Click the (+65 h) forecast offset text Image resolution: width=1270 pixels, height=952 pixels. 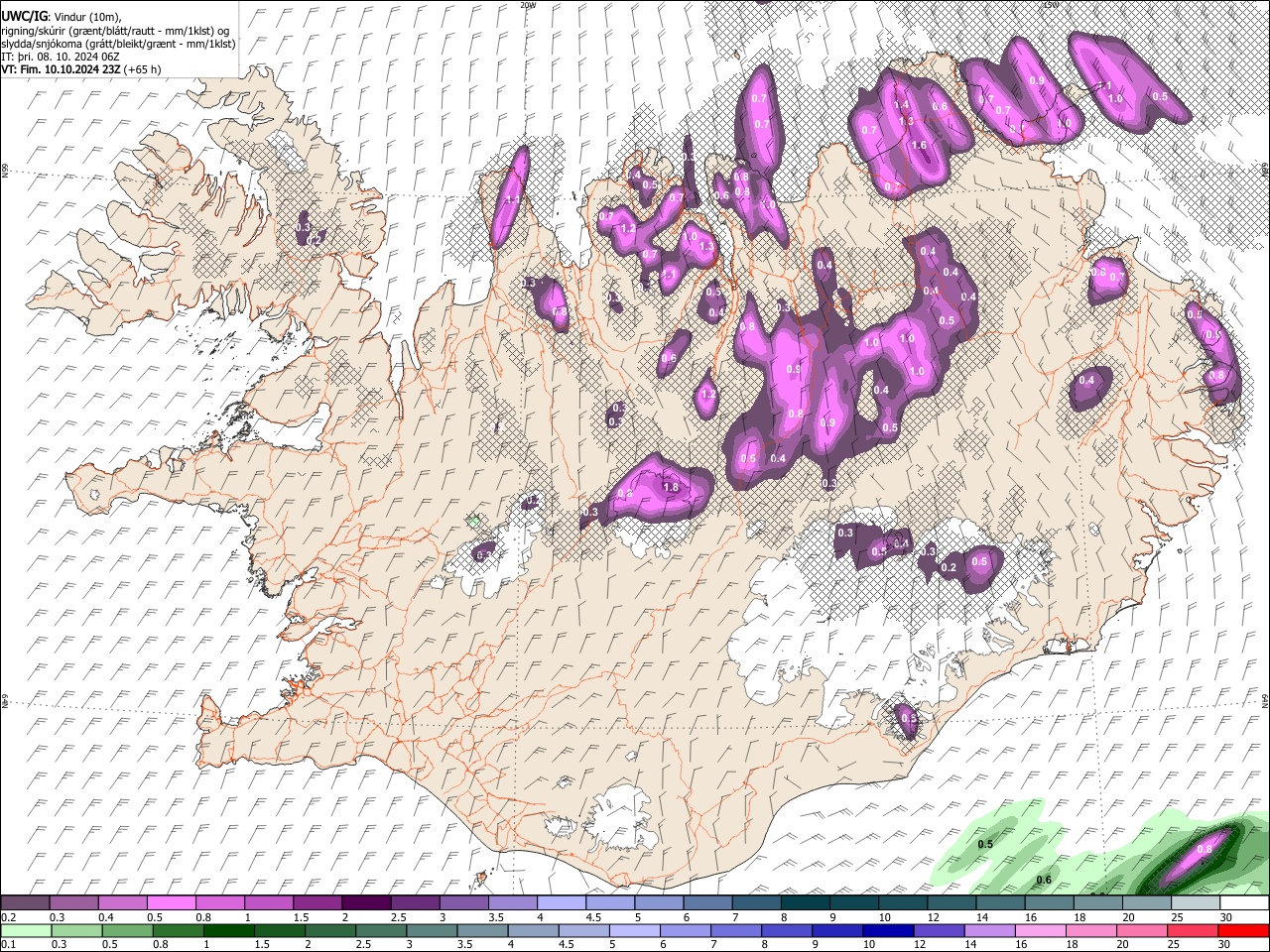click(142, 69)
